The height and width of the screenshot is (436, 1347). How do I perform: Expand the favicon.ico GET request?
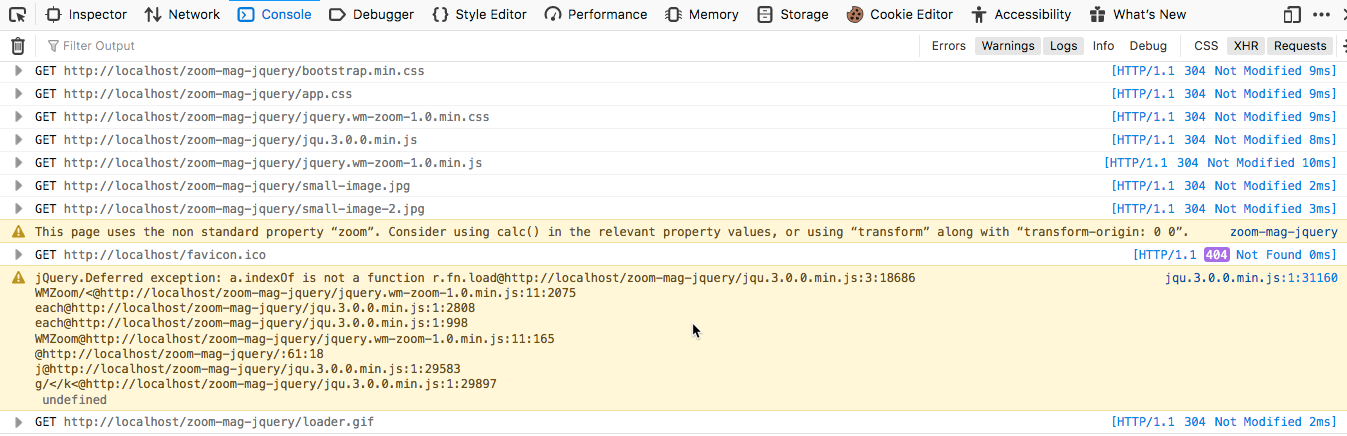click(17, 255)
